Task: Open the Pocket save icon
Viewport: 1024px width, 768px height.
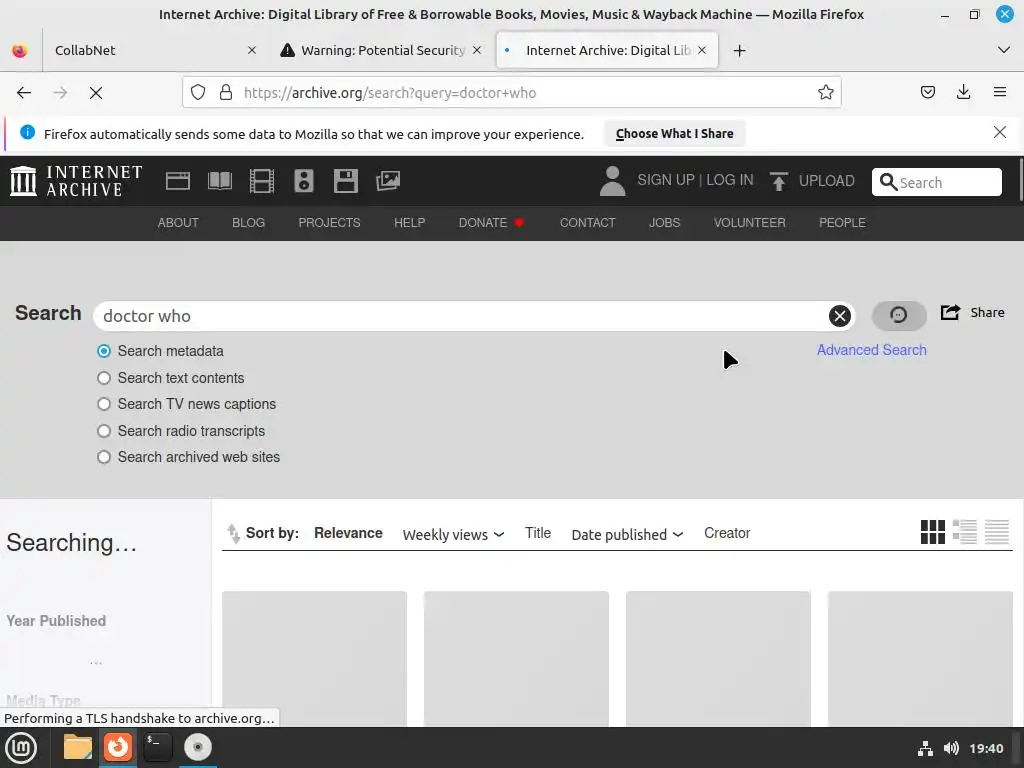Action: click(x=927, y=93)
